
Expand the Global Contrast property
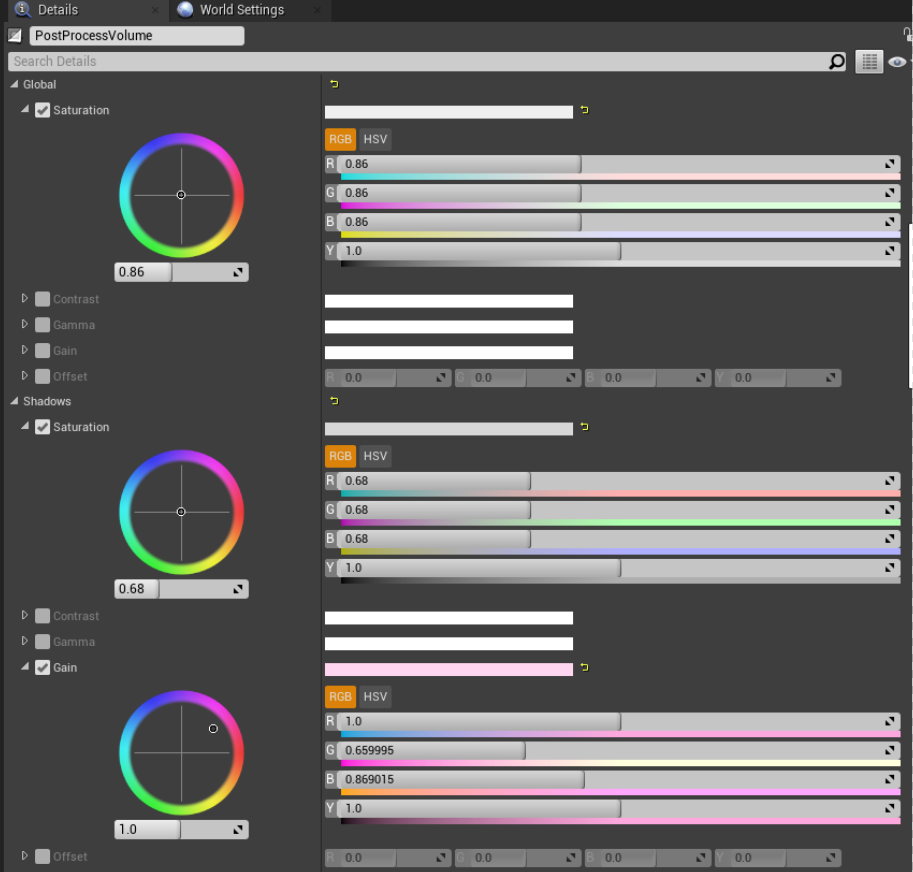click(x=24, y=298)
